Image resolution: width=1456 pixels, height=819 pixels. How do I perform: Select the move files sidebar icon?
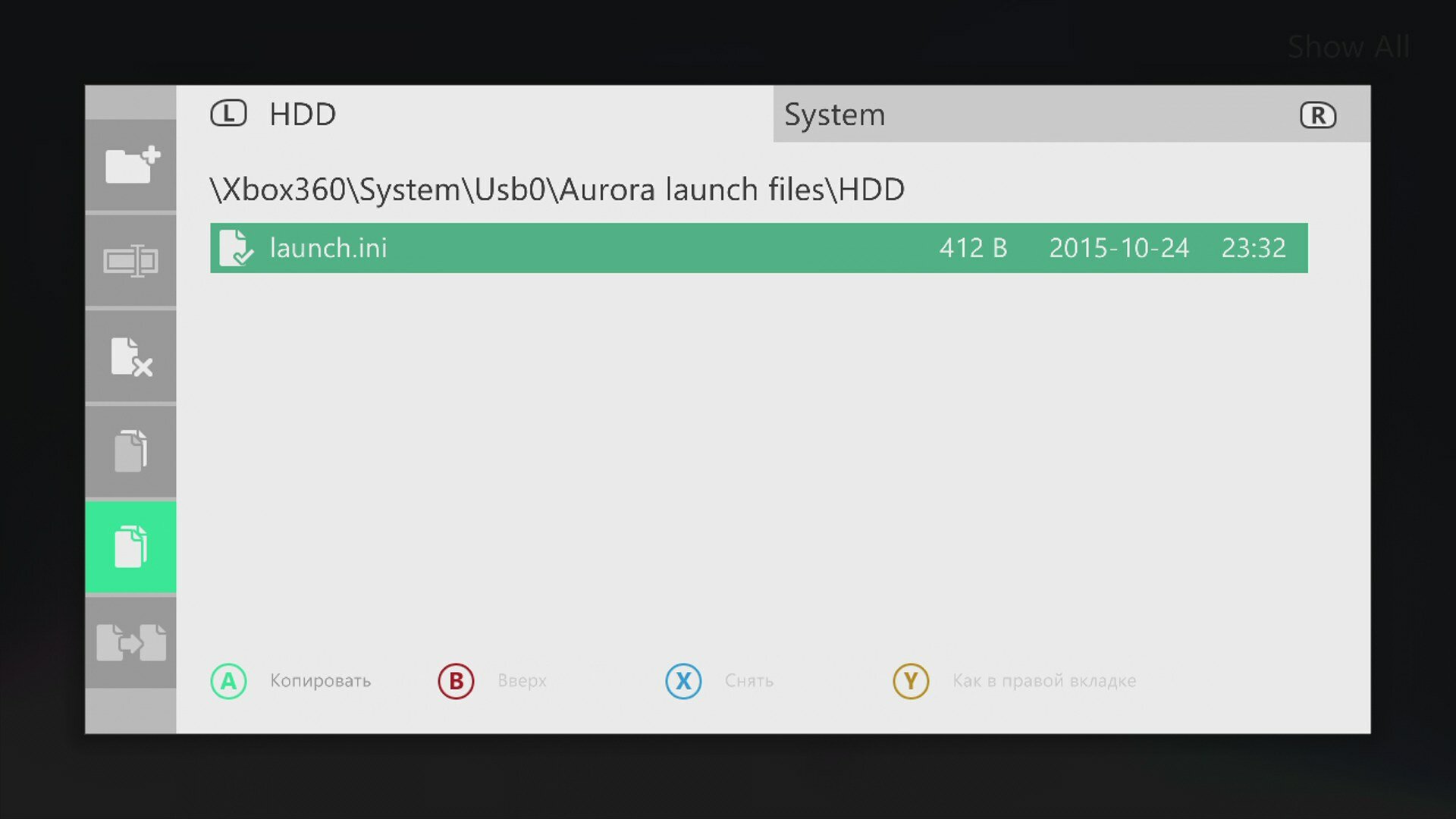coord(131,642)
